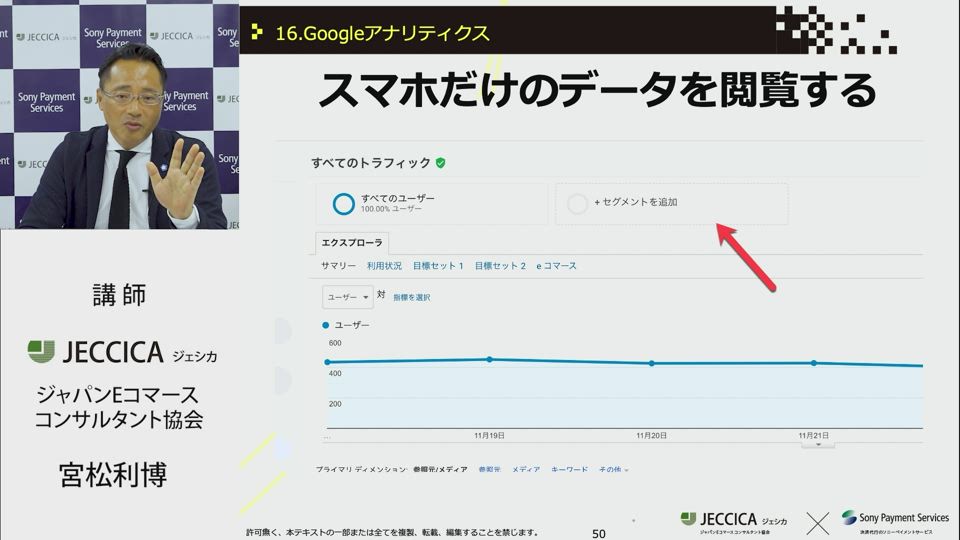Click the red arrow annotation
Viewport: 960px width, 540px height.
[746, 258]
